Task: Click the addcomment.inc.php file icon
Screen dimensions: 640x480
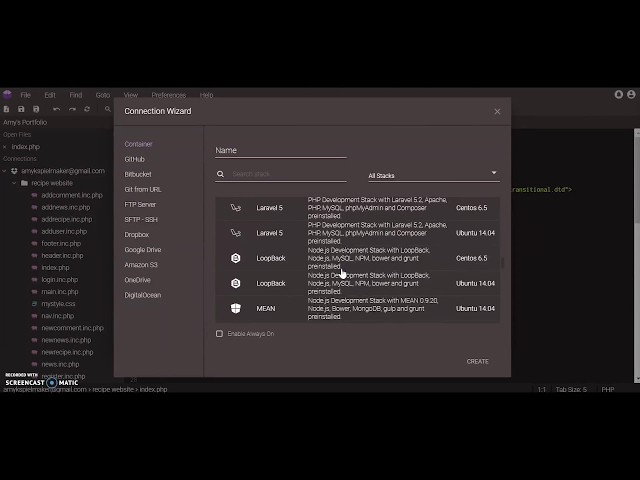Action: (35, 195)
